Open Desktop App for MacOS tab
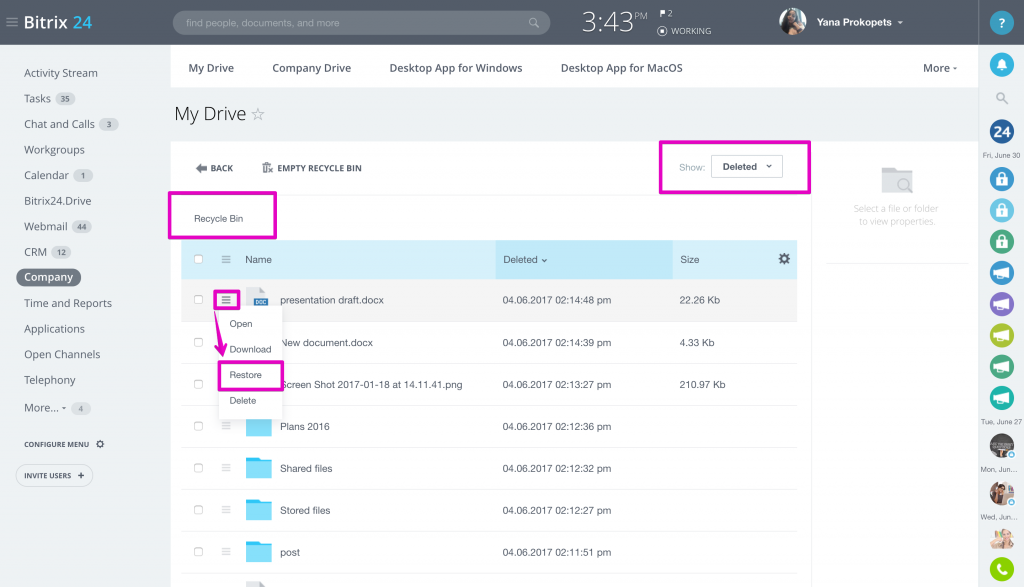1024x587 pixels. (622, 68)
